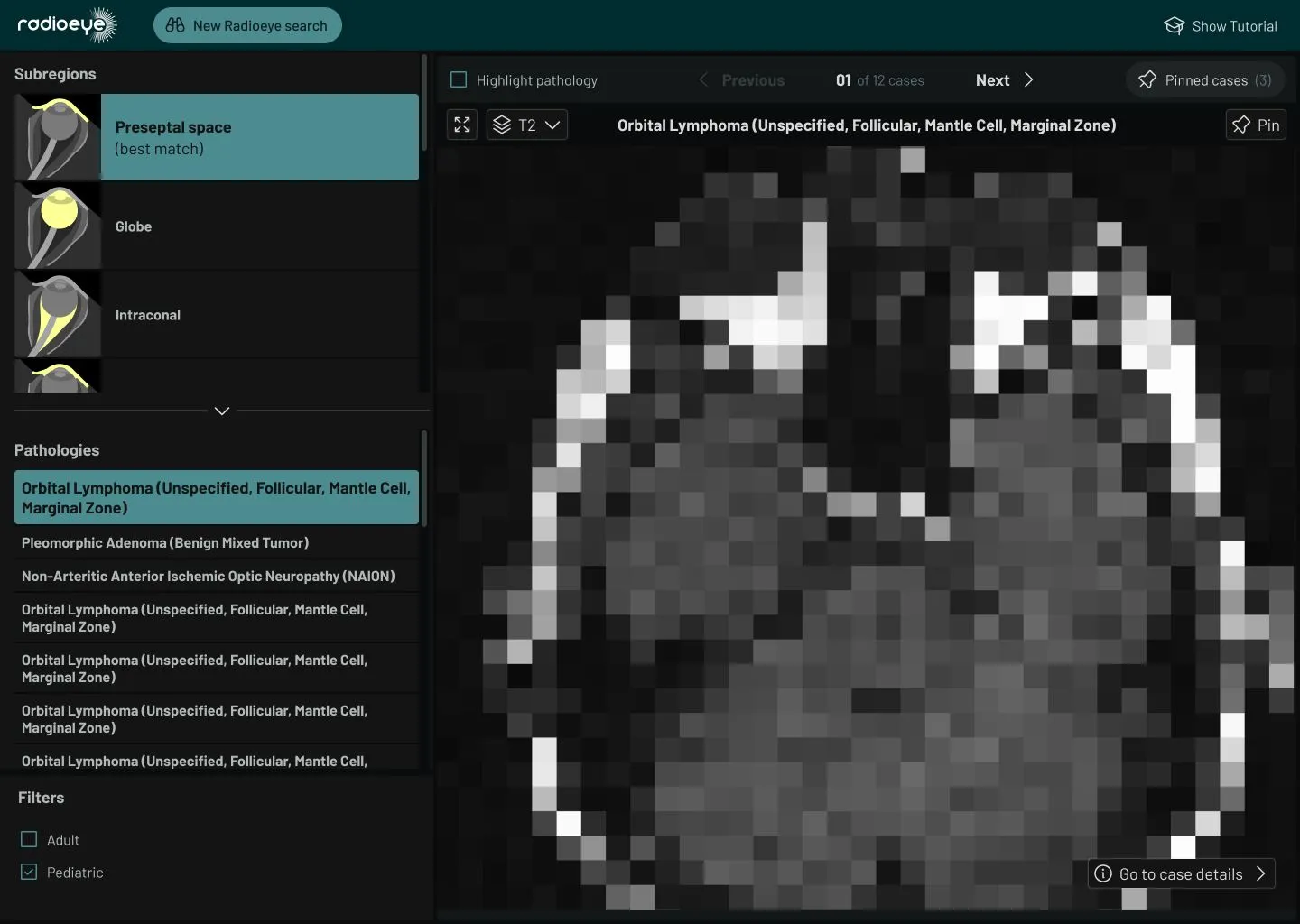Click the graduation cap Show Tutorial icon
Viewport: 1300px width, 924px height.
tap(1175, 25)
